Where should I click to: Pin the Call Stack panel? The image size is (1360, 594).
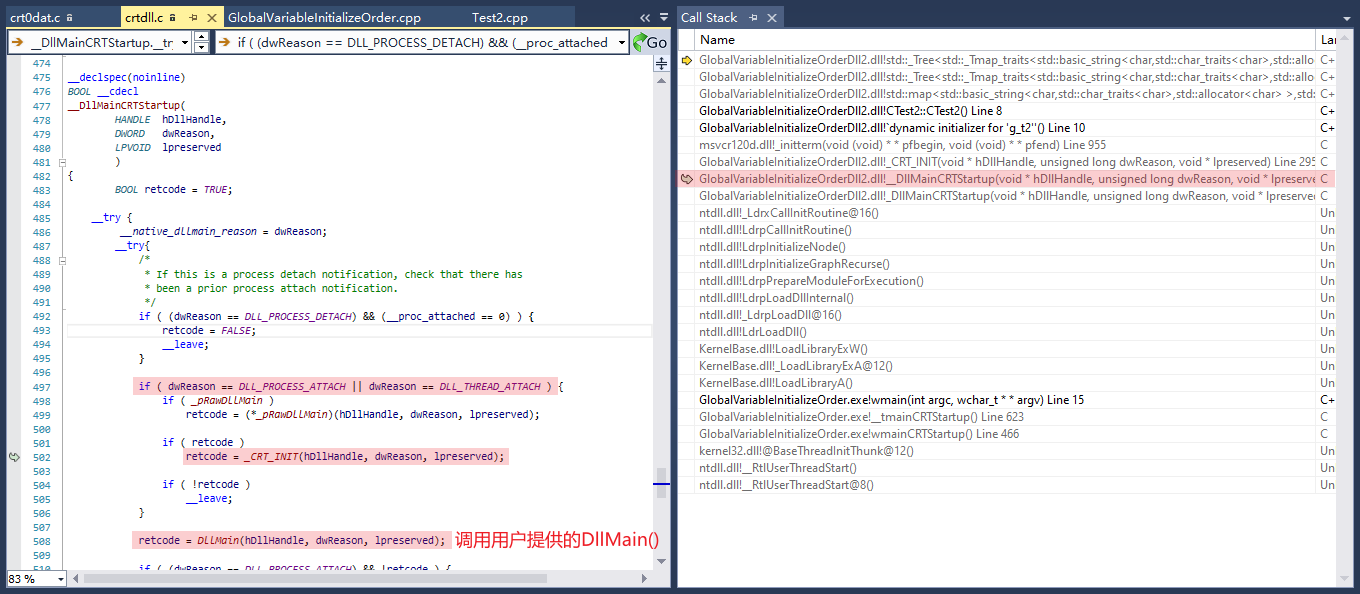pyautogui.click(x=754, y=18)
